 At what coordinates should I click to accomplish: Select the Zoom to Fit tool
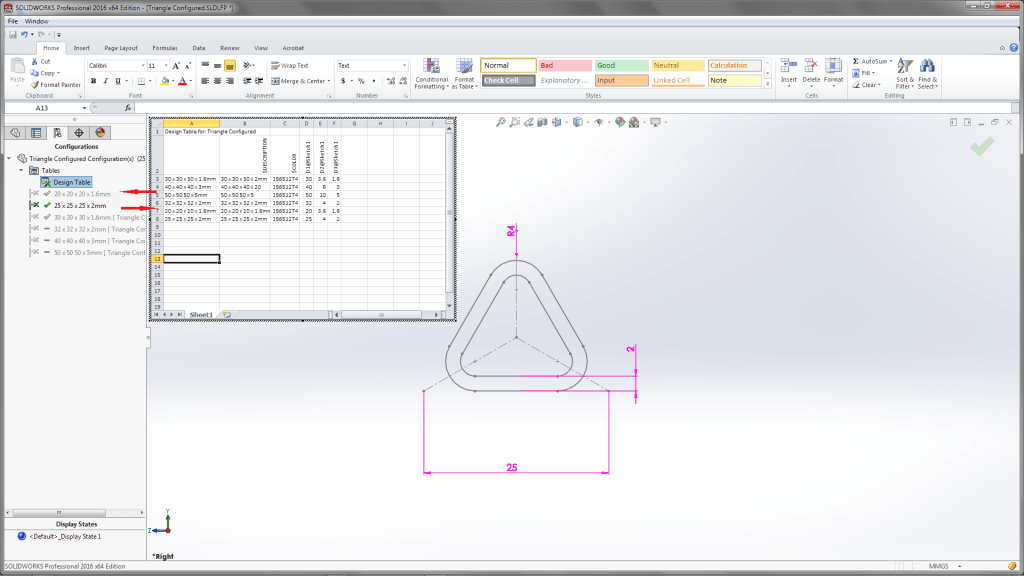click(x=500, y=122)
